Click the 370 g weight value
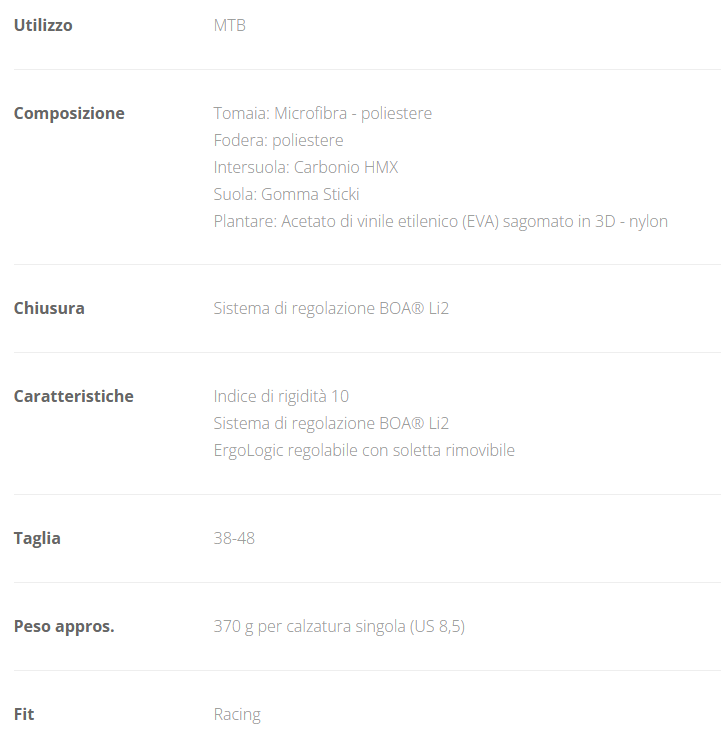 click(339, 627)
